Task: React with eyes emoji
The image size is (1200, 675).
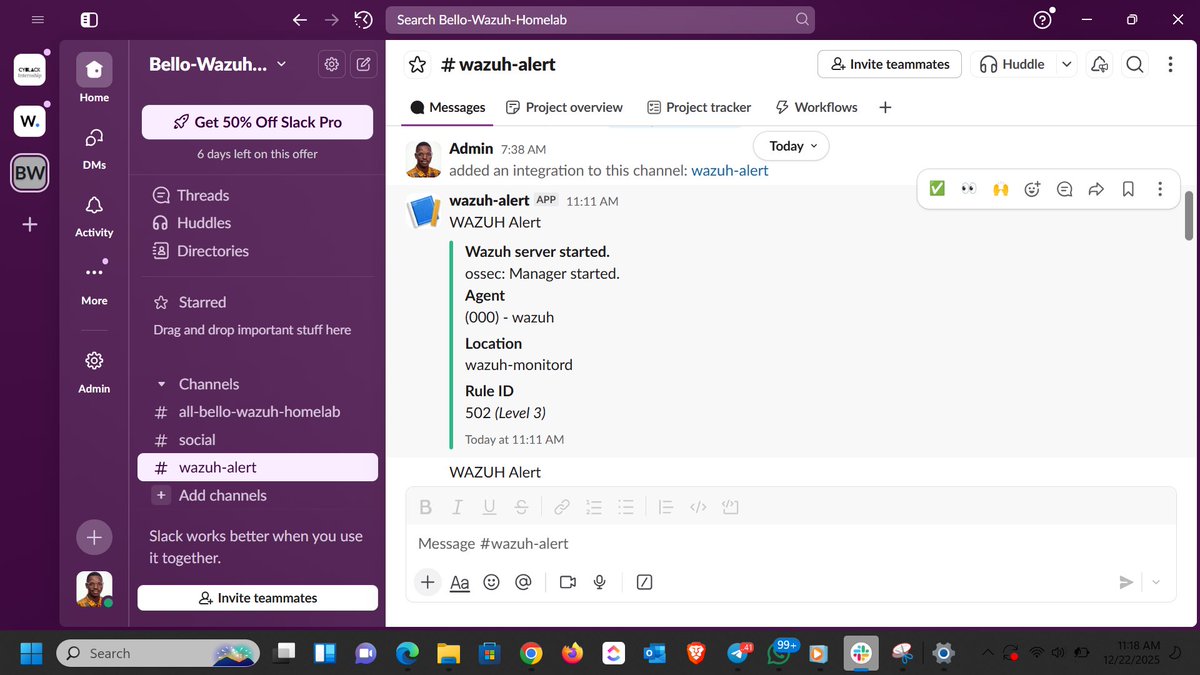Action: click(x=968, y=188)
